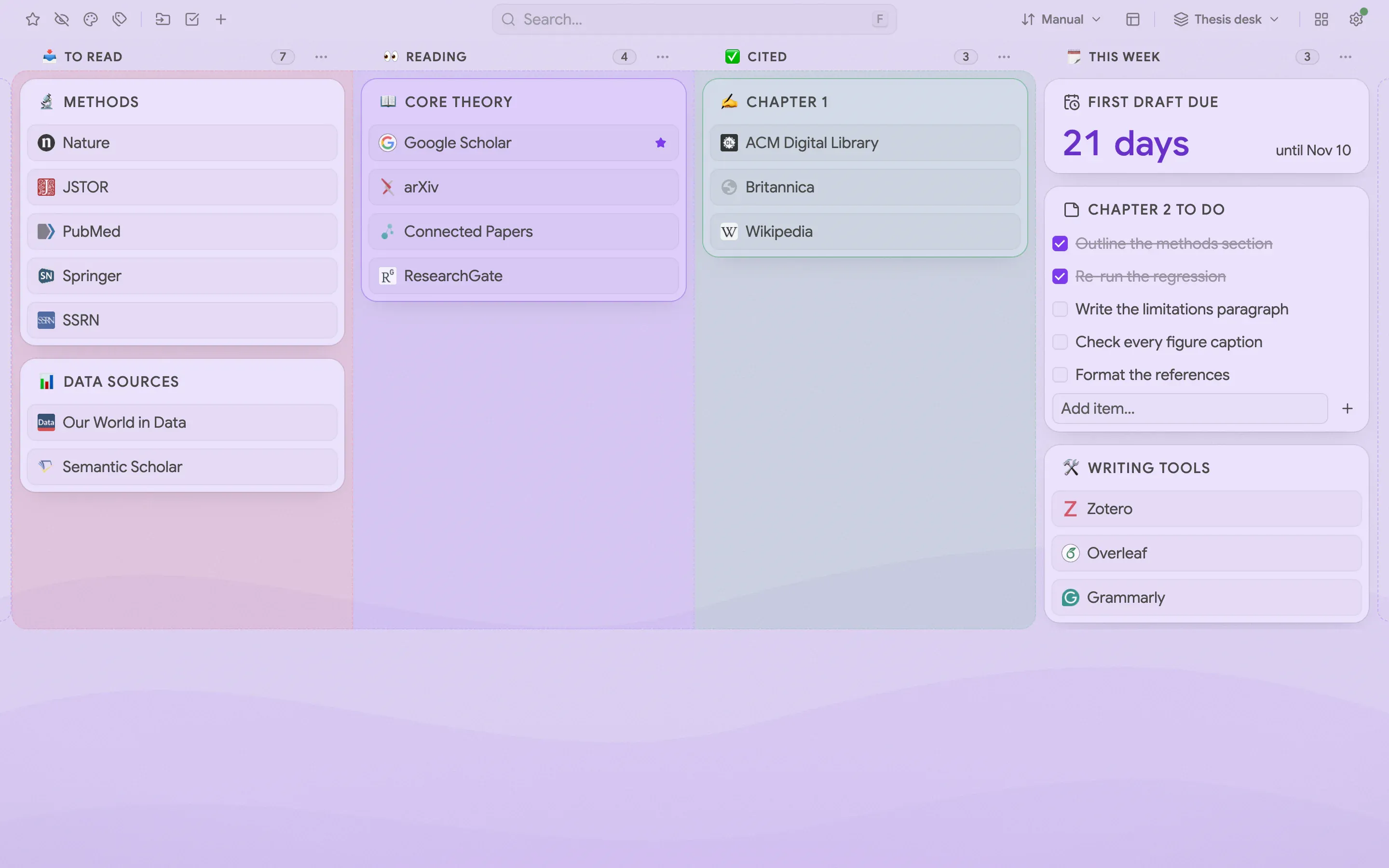Screen dimensions: 1389x868
Task: Open the Thesis desk workspace dropdown
Action: (1226, 19)
